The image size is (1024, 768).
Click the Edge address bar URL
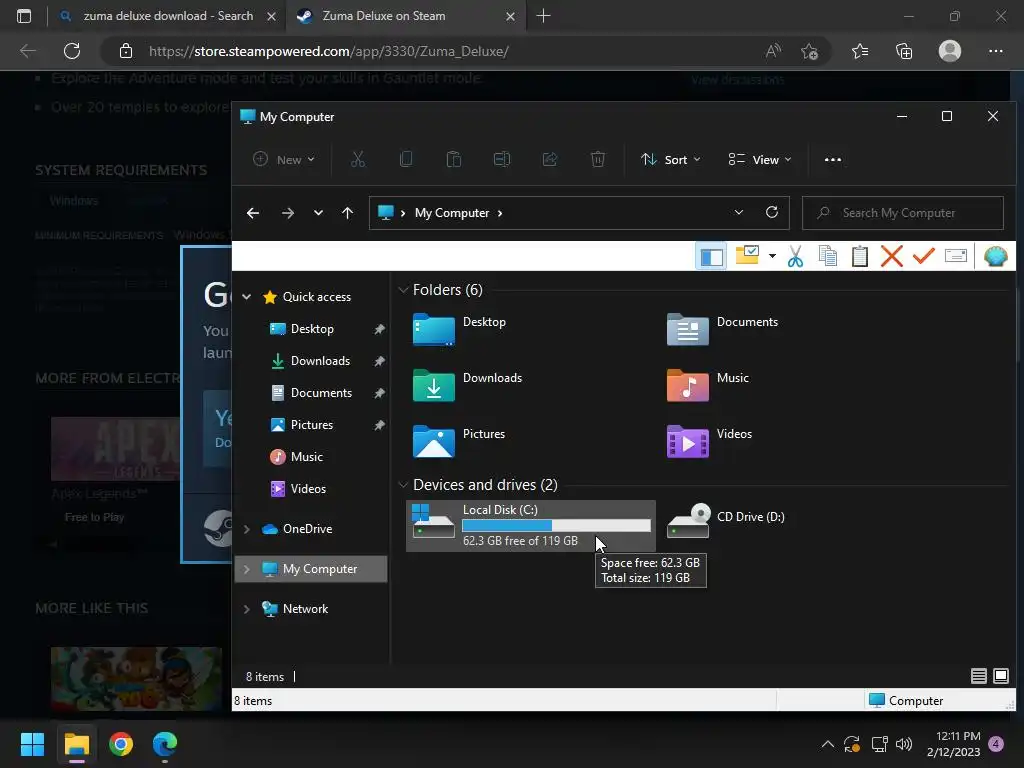click(x=328, y=51)
